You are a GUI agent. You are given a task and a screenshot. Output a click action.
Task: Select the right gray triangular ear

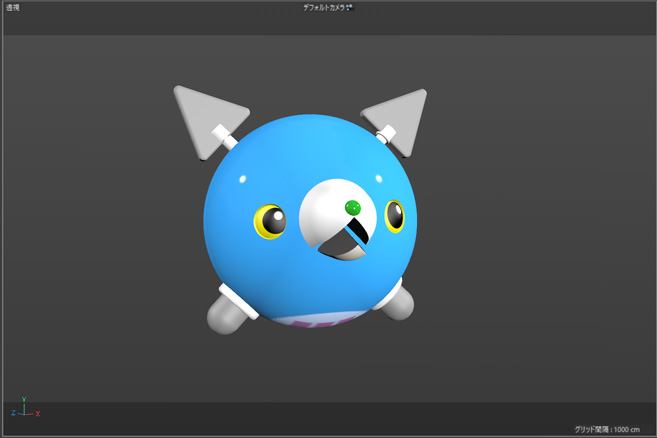[x=403, y=113]
